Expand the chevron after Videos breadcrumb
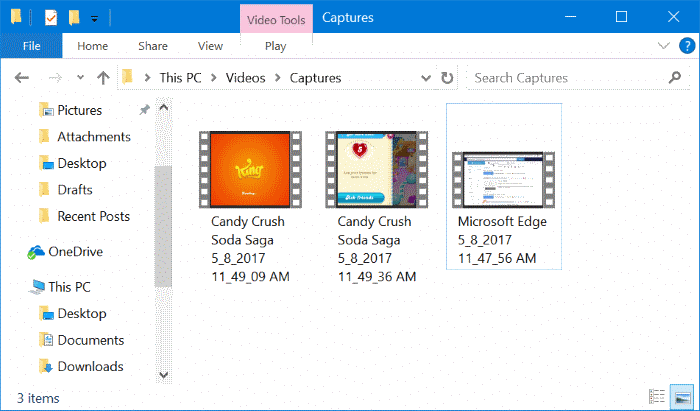 278,78
